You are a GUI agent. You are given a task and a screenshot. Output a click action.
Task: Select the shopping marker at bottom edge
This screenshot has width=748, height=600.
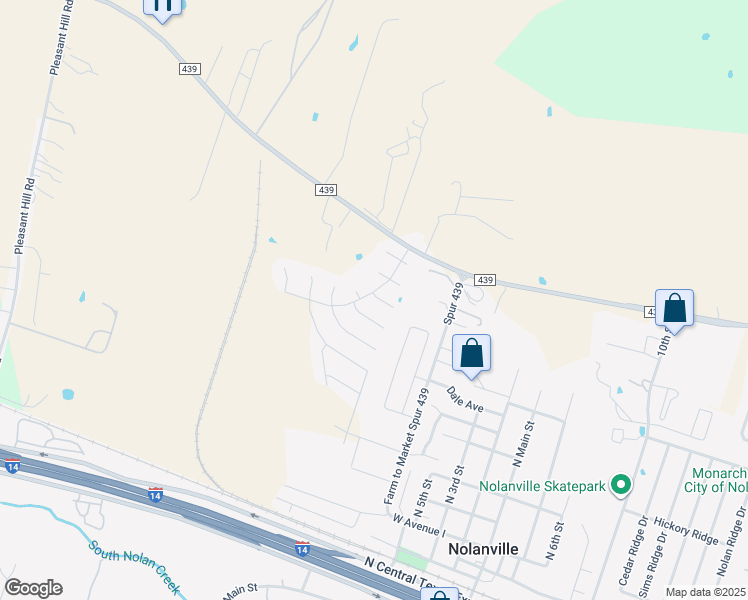(439, 594)
